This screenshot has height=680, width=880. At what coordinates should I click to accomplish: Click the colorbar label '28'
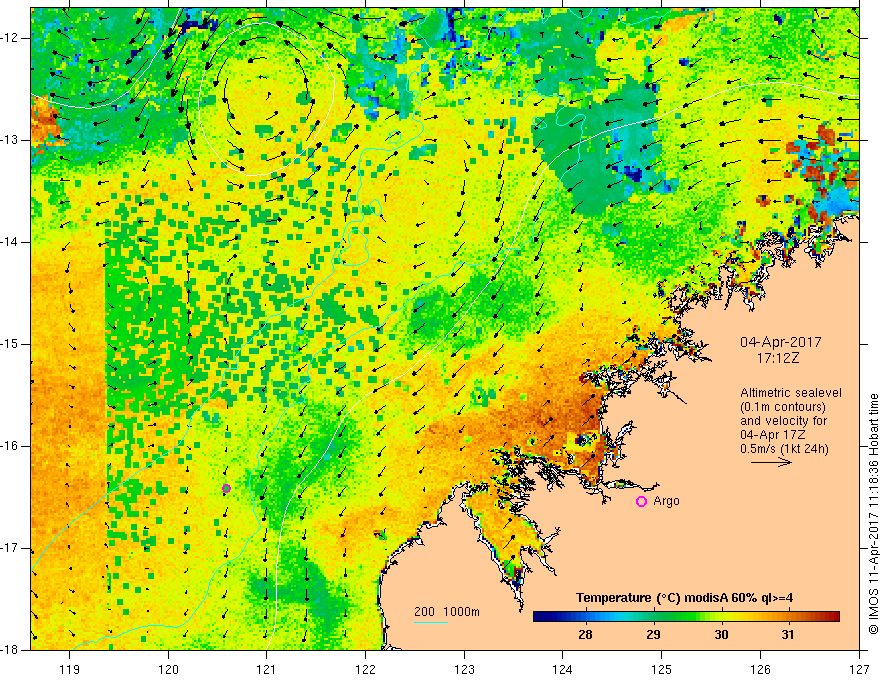tap(585, 635)
